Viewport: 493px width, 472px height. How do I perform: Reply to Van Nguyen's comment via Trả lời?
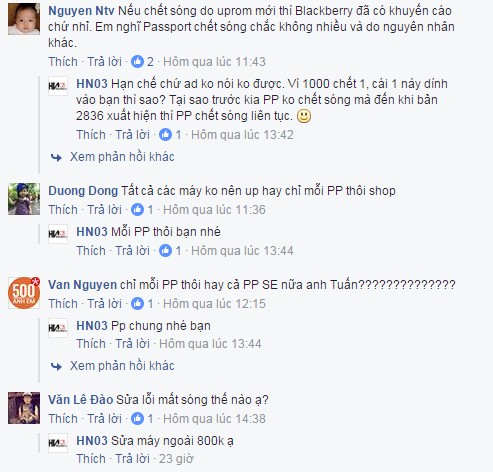(104, 304)
